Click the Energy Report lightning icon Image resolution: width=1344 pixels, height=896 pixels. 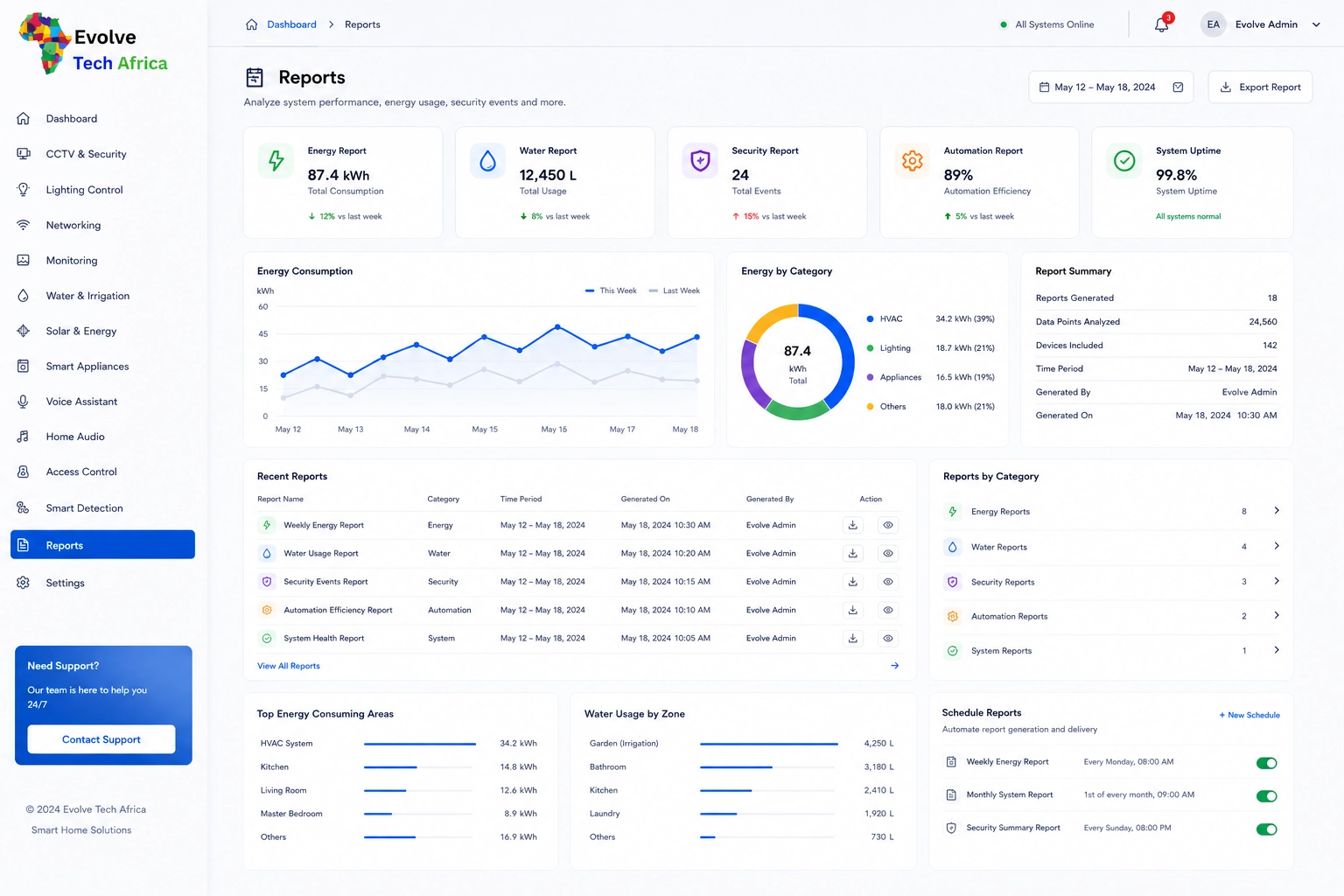[x=276, y=161]
